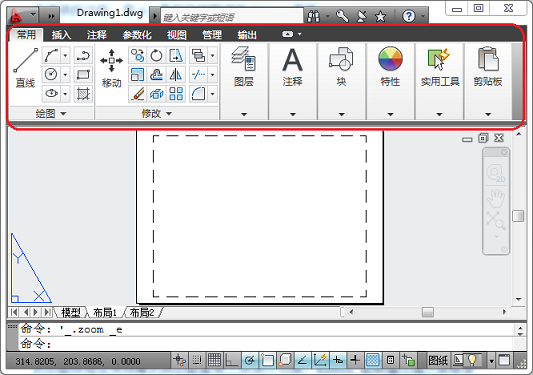Select the Ellipse drawing tool
The image size is (533, 375).
[51, 93]
